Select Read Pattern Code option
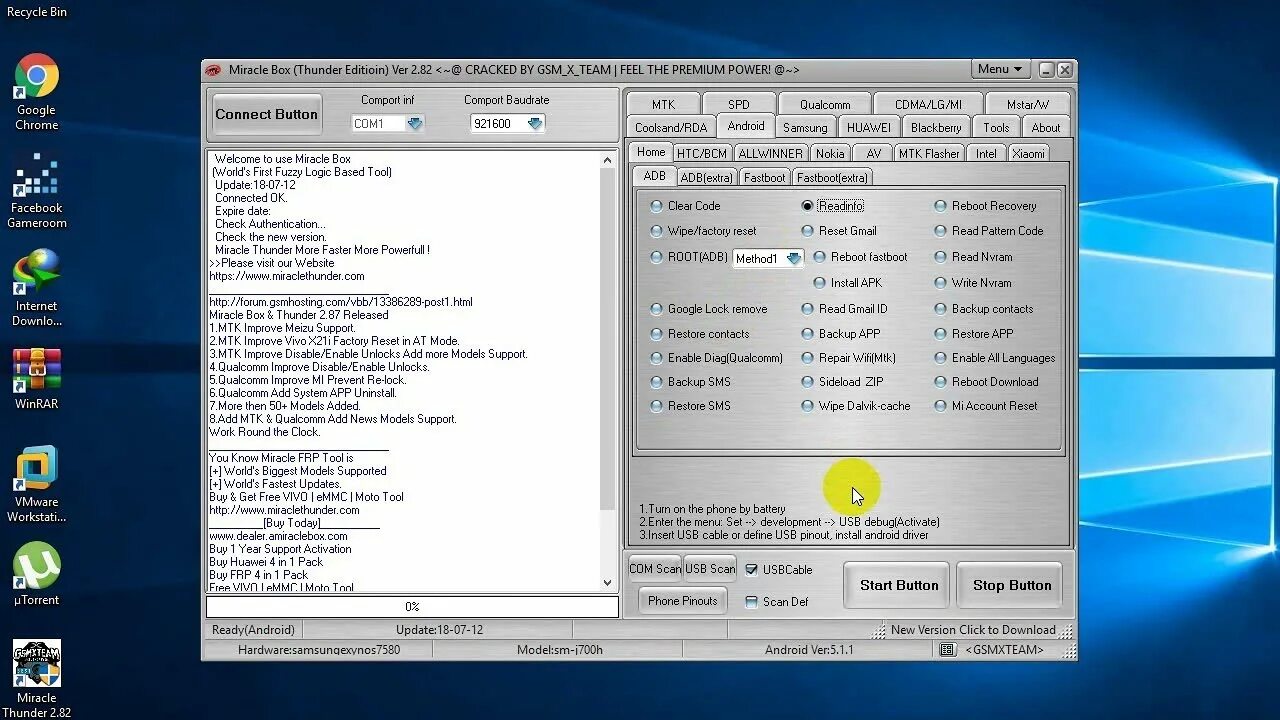Image resolution: width=1280 pixels, height=720 pixels. [989, 231]
